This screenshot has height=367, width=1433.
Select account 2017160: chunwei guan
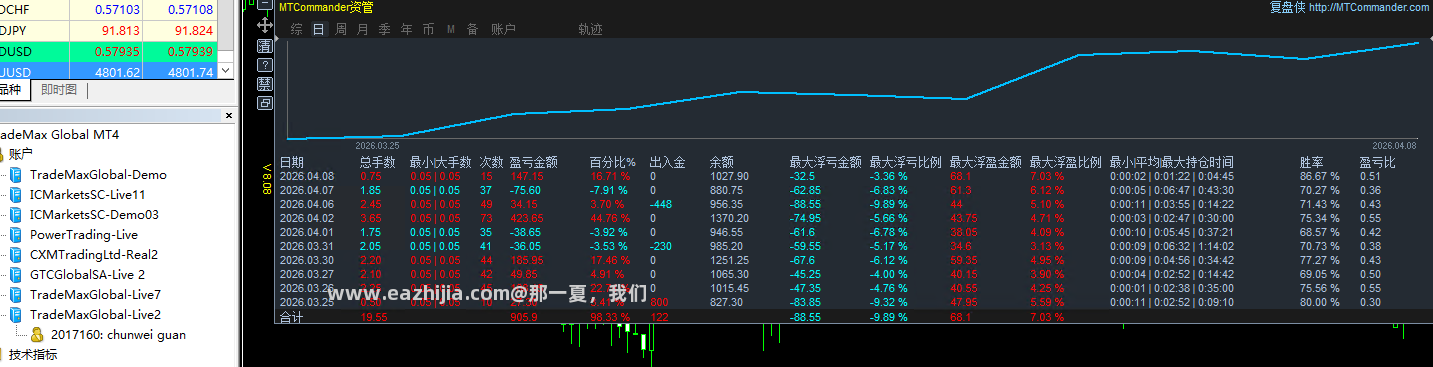118,334
